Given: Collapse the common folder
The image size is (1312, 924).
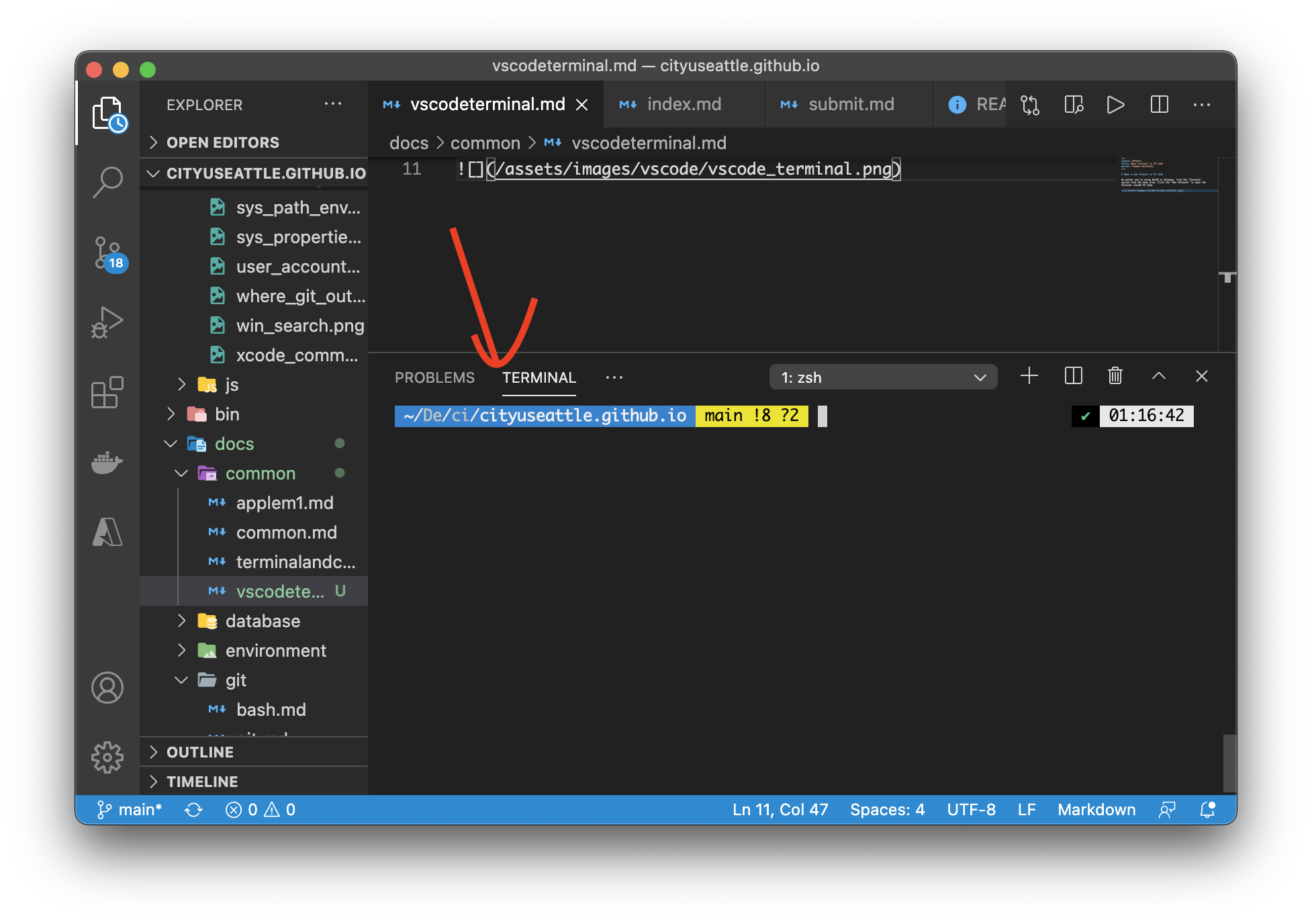Looking at the screenshot, I should (x=254, y=473).
